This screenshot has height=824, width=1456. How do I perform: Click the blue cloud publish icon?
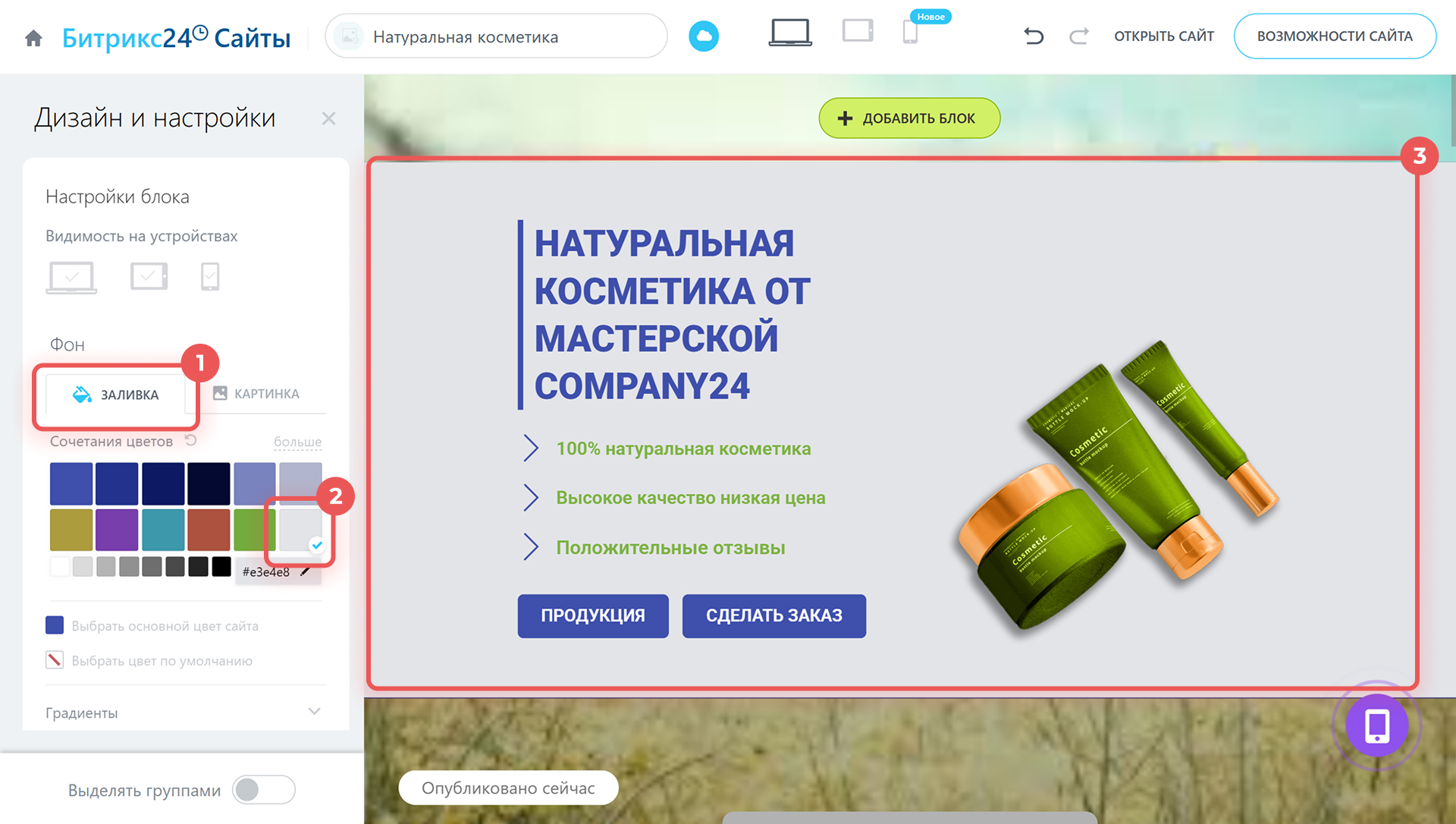click(x=704, y=36)
